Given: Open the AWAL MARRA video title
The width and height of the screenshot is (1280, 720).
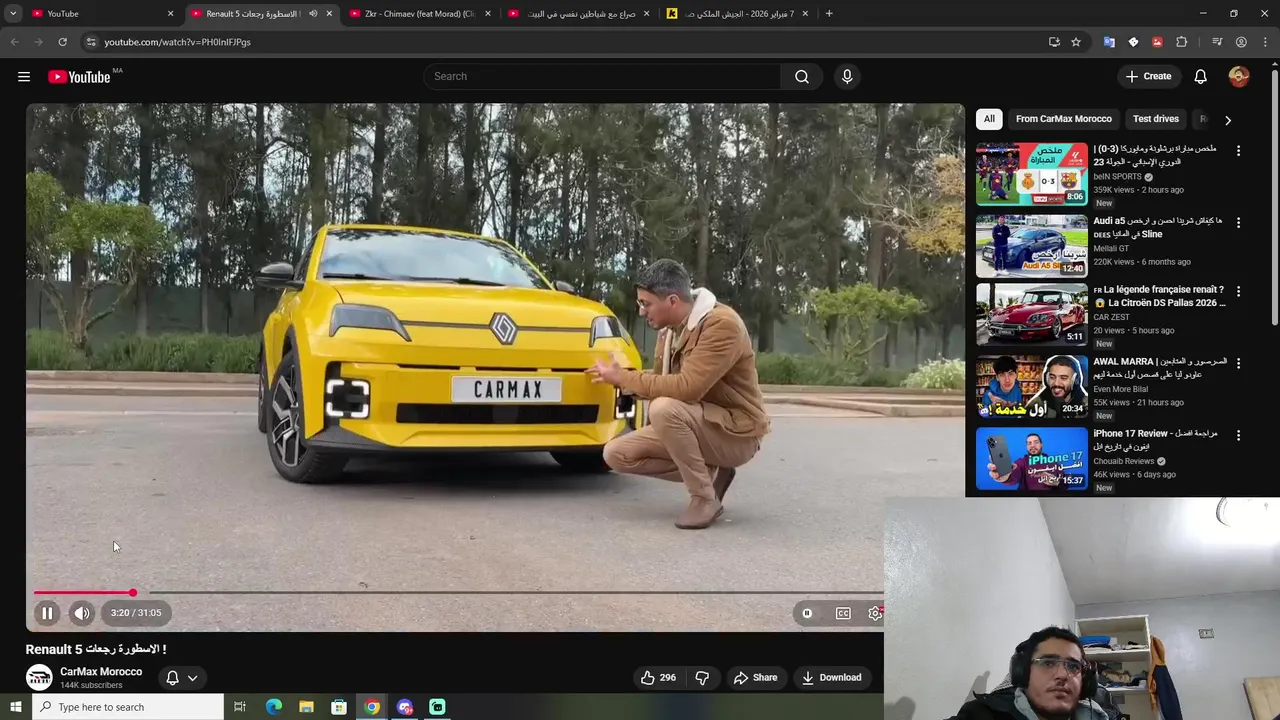Looking at the screenshot, I should pyautogui.click(x=1160, y=368).
